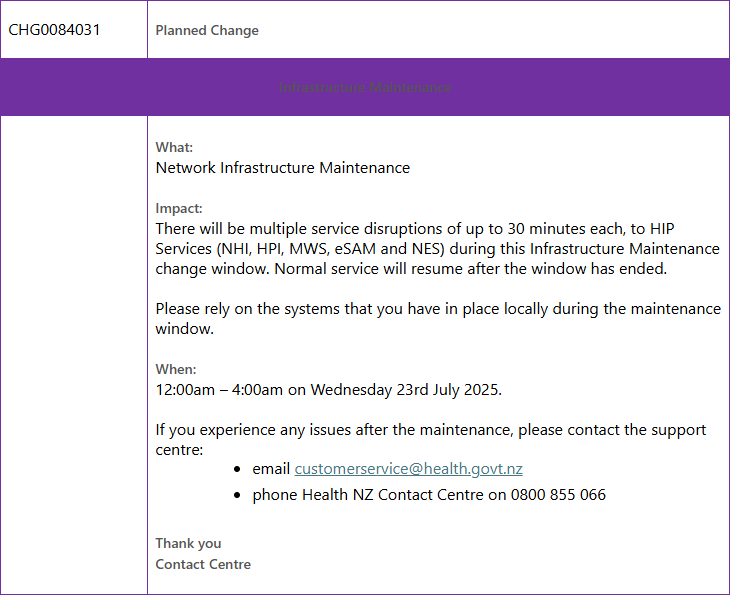730x595 pixels.
Task: Click the sentence about relying on local systems
Action: click(x=438, y=318)
